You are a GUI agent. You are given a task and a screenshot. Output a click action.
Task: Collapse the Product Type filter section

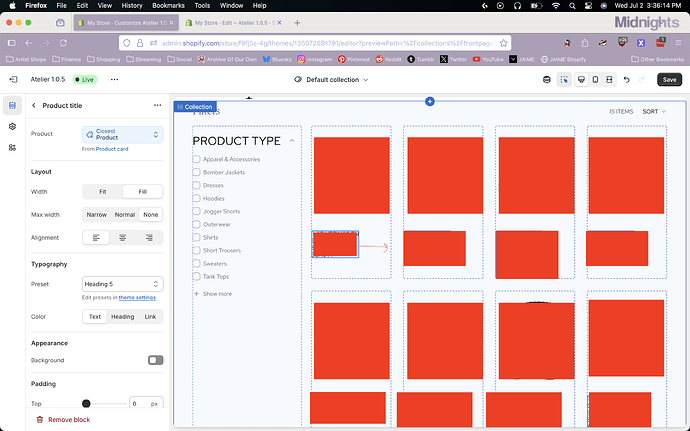[292, 141]
